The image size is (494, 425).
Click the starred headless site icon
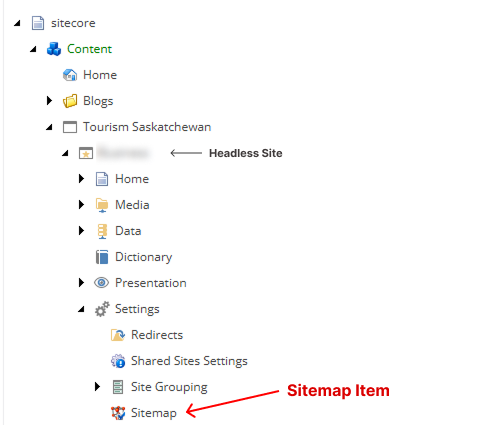[86, 153]
